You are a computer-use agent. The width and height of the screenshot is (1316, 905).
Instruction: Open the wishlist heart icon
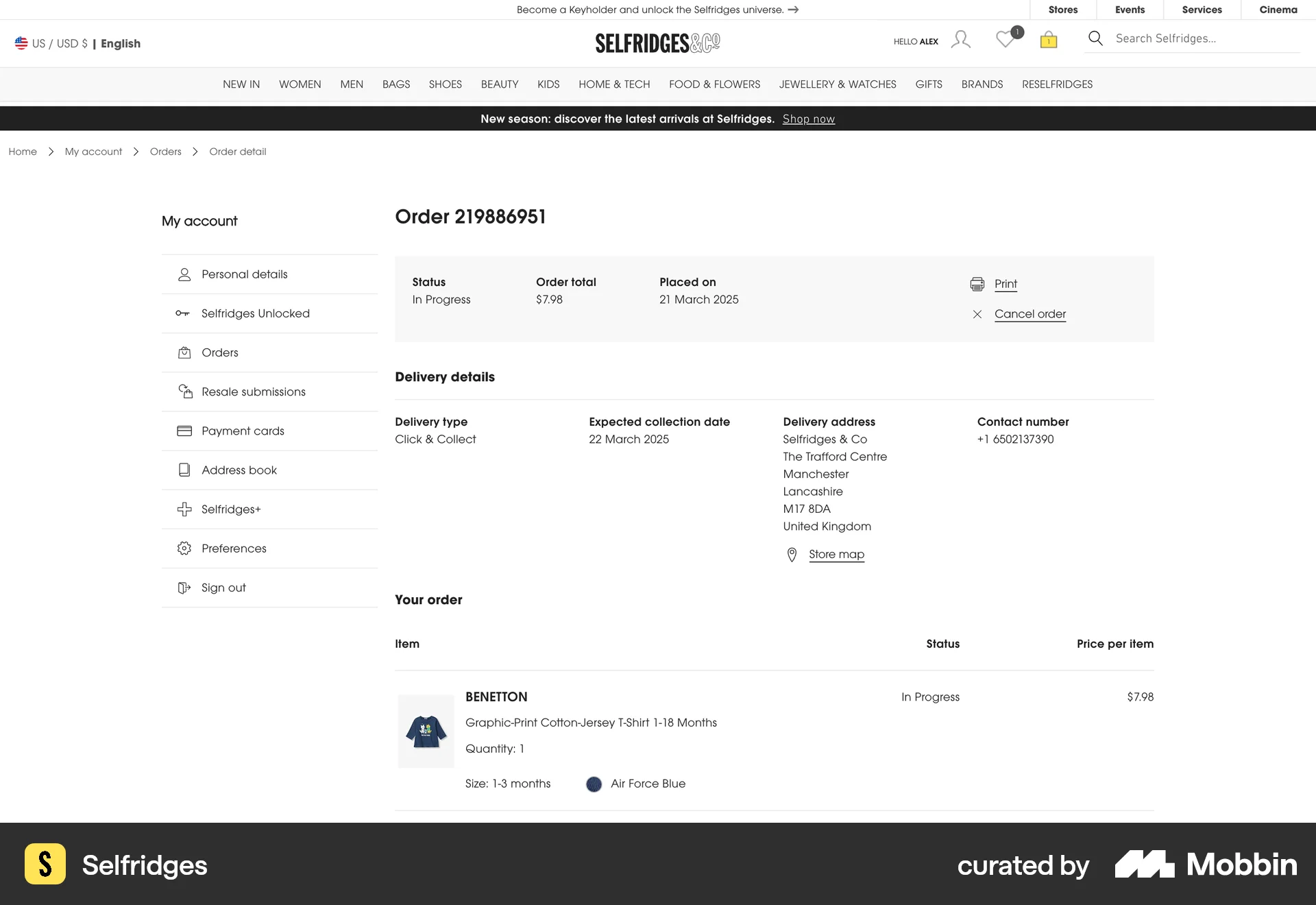tap(1006, 40)
